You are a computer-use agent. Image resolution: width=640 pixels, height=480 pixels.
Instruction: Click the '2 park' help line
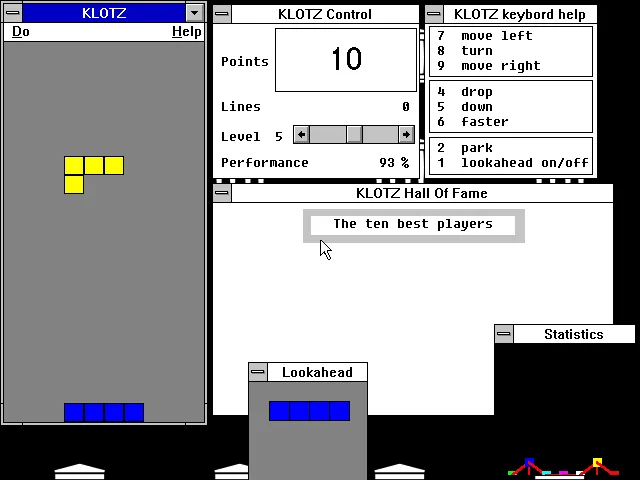[464, 148]
